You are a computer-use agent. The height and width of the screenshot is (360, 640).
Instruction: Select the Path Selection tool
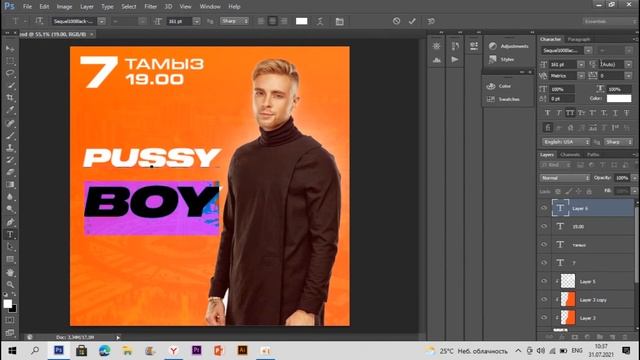coord(10,247)
